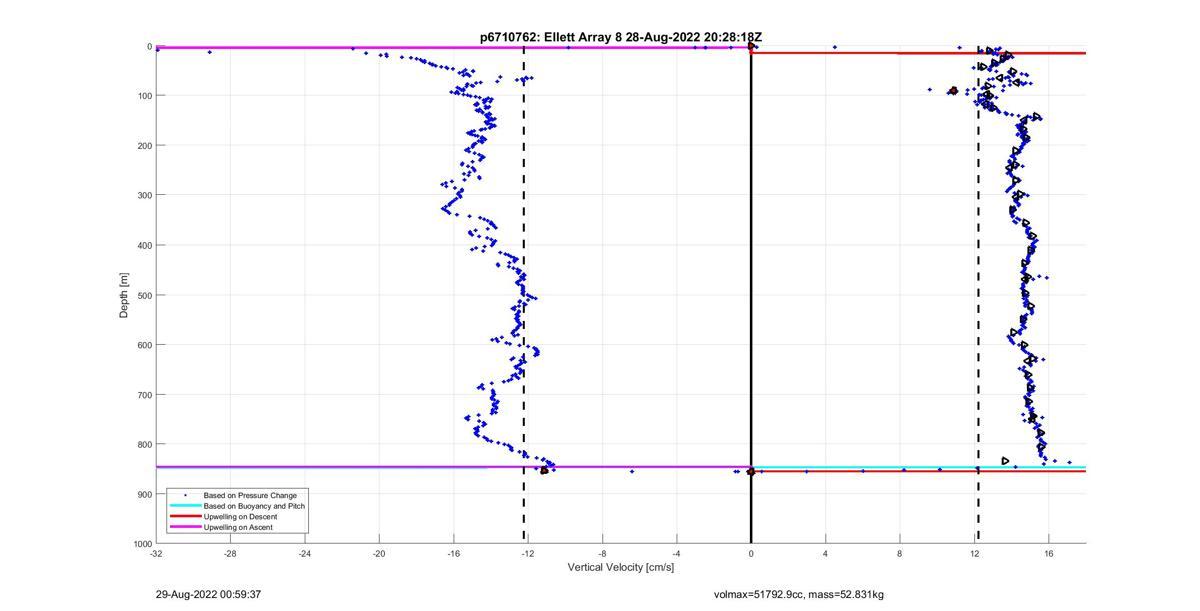The height and width of the screenshot is (611, 1200).
Task: Click the y-axis tick label 800
Action: point(144,444)
